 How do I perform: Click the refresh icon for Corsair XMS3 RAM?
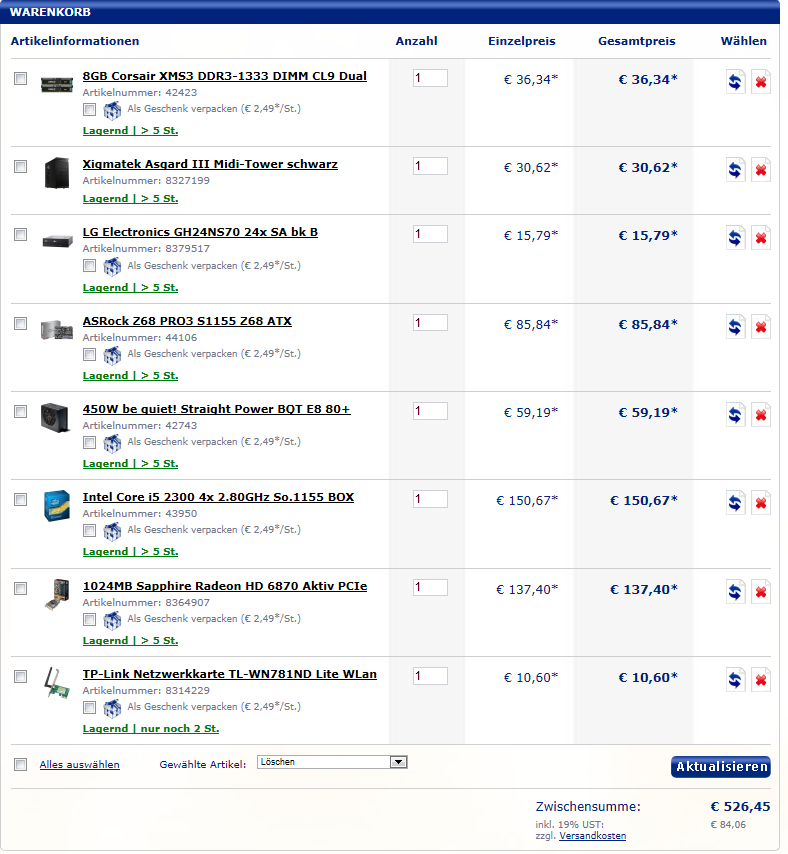735,82
